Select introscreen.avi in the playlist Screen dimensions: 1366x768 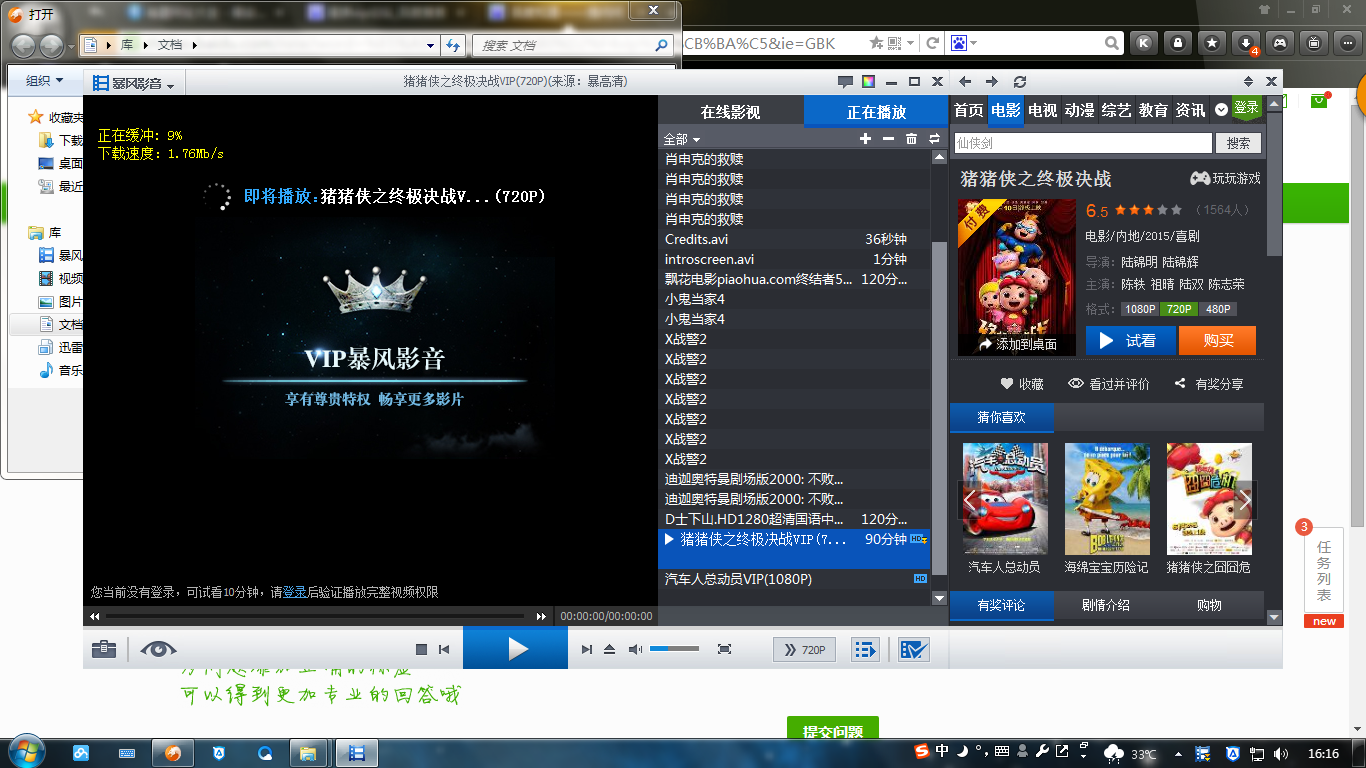tap(794, 259)
